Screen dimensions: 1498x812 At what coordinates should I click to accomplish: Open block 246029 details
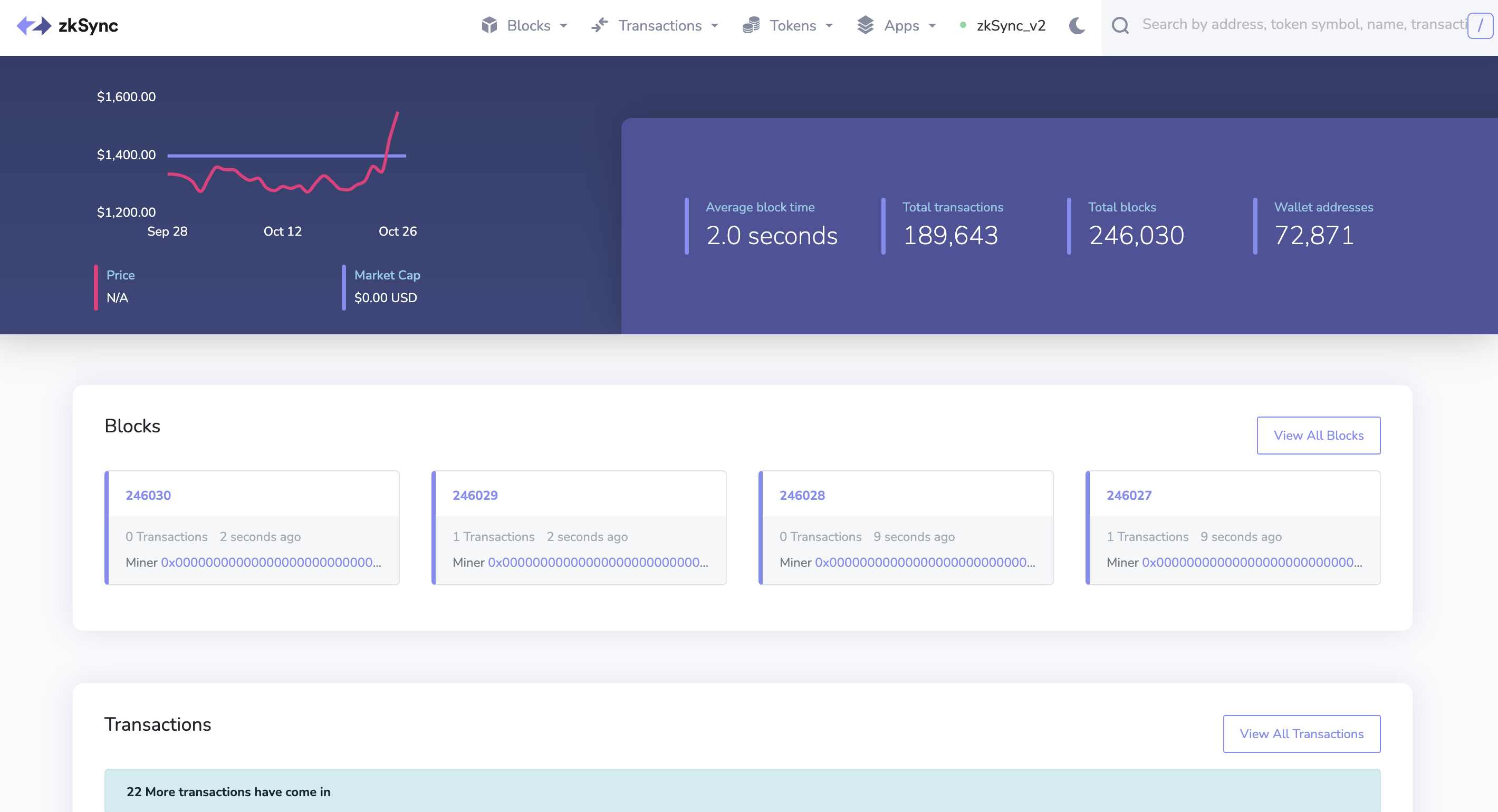pos(475,495)
